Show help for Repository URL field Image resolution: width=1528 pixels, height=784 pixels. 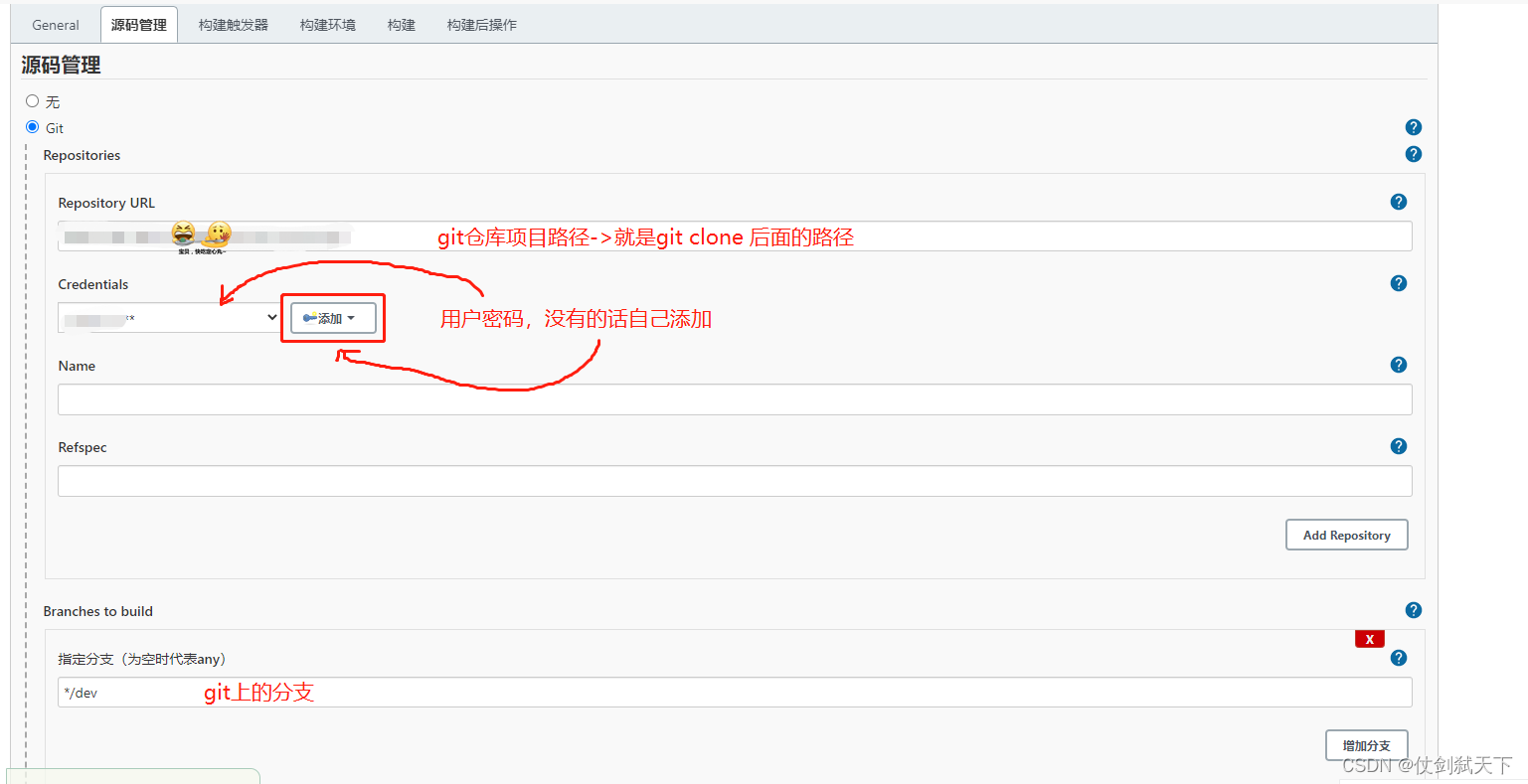pyautogui.click(x=1398, y=202)
